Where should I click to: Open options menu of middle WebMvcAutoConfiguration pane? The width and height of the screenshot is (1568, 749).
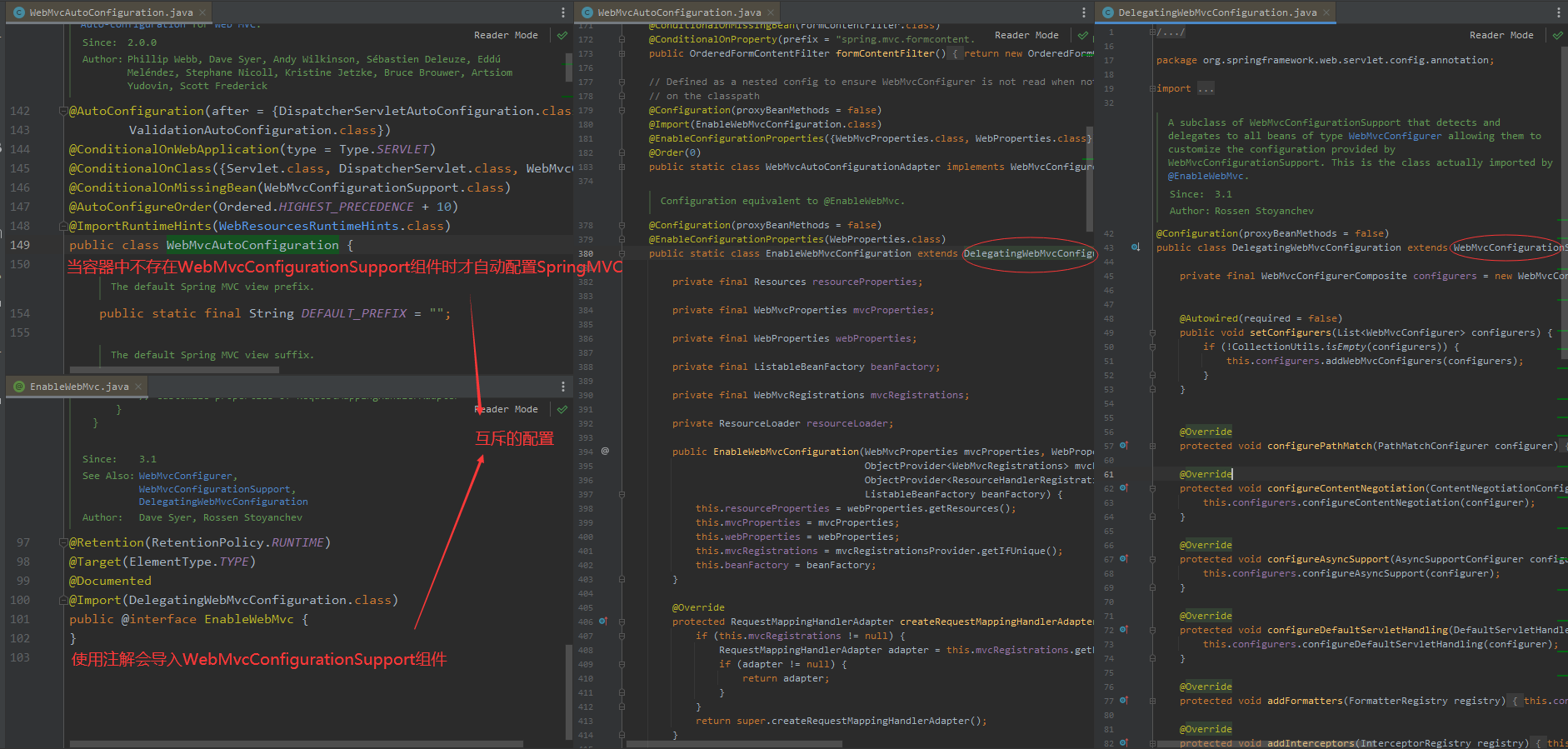click(1084, 12)
